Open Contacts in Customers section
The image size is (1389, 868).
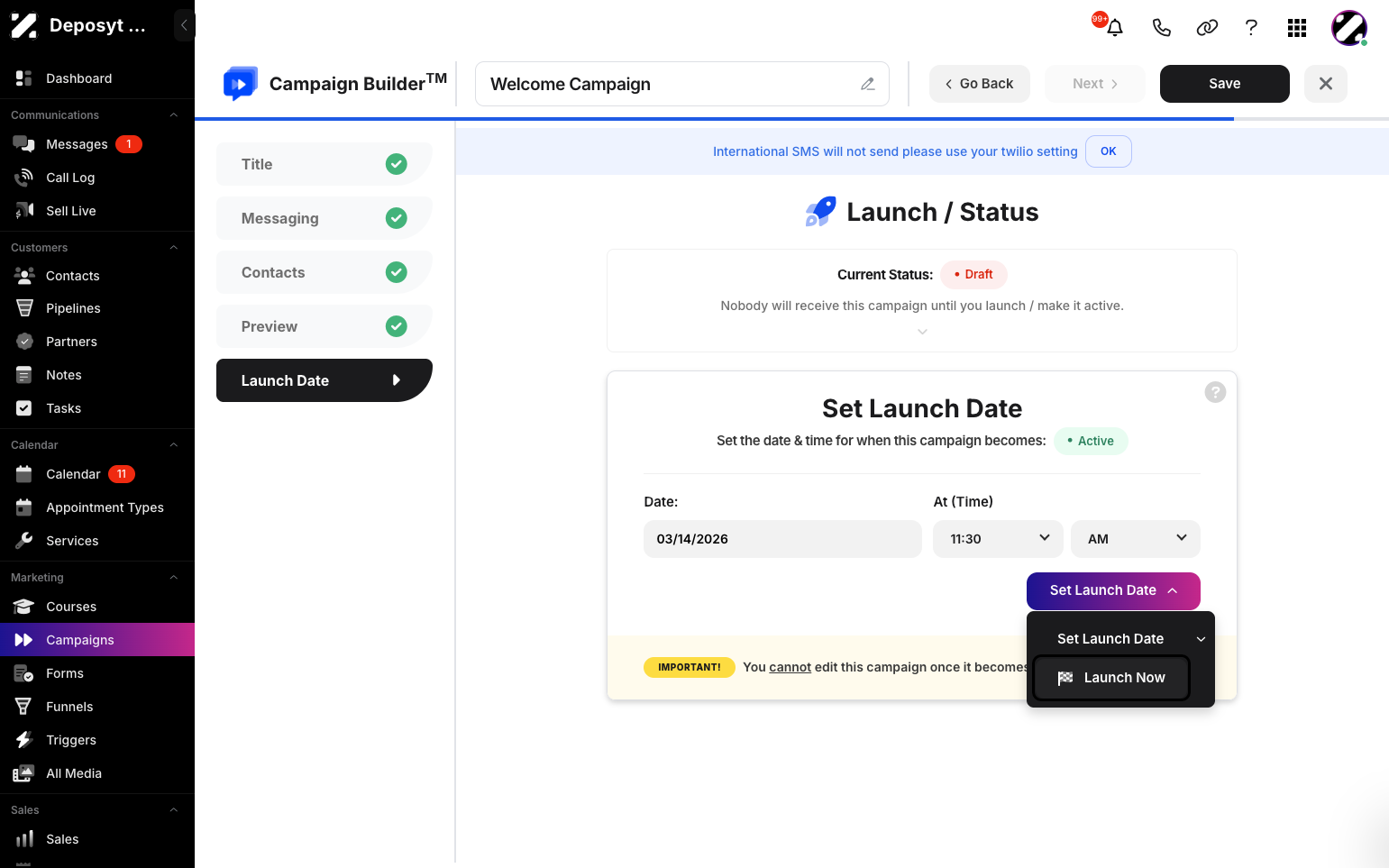[97, 276]
